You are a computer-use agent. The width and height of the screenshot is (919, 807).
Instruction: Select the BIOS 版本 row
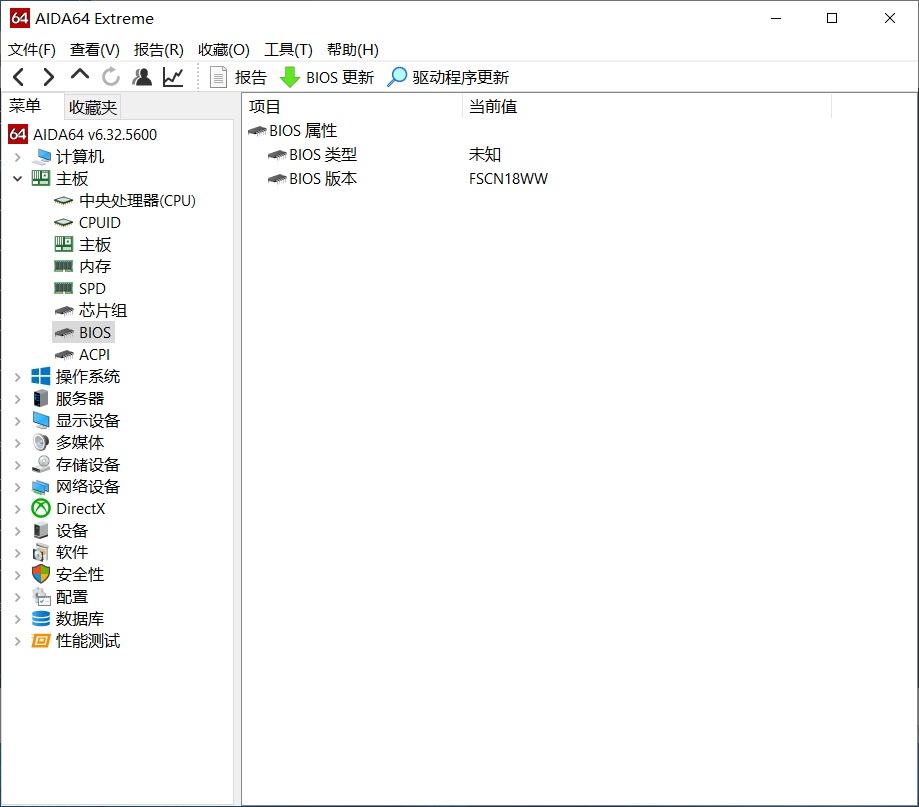[323, 179]
